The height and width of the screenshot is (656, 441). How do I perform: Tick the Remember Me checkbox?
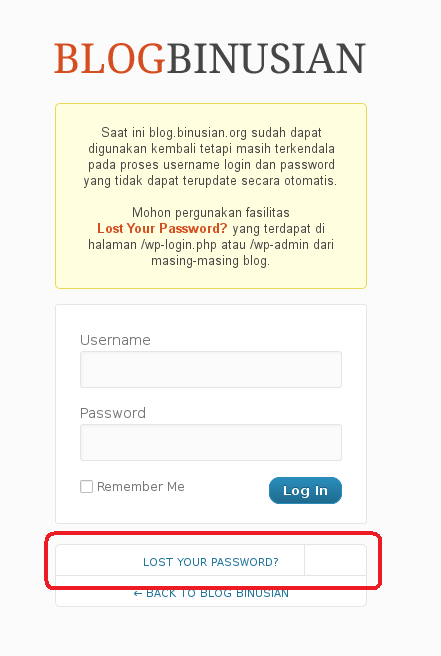[x=86, y=486]
